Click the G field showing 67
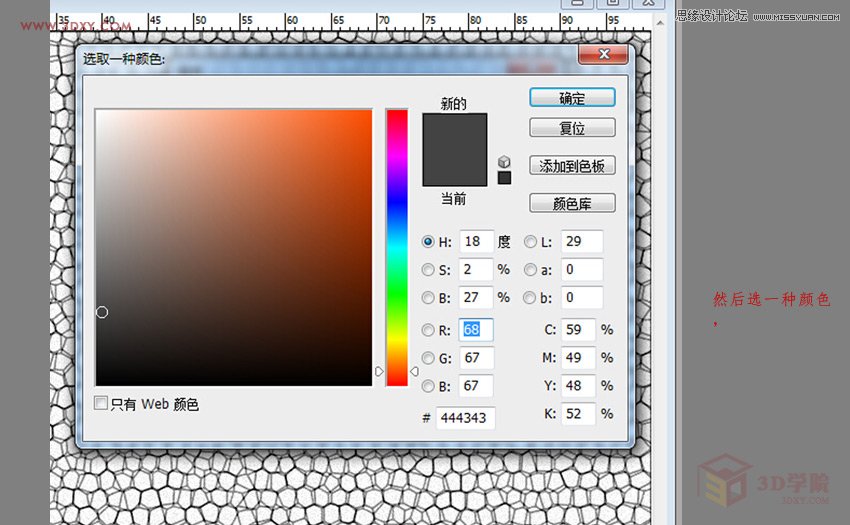850x525 pixels. tap(476, 358)
